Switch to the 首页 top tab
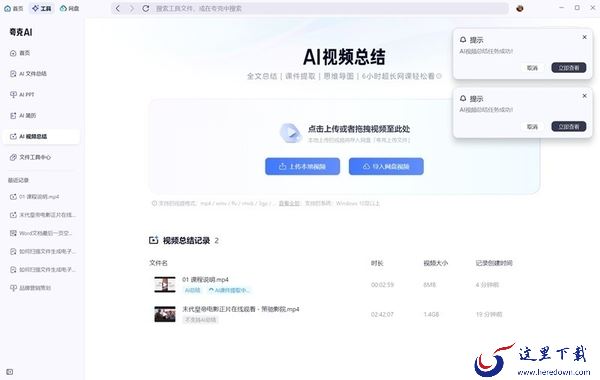The height and width of the screenshot is (380, 600). pos(13,8)
